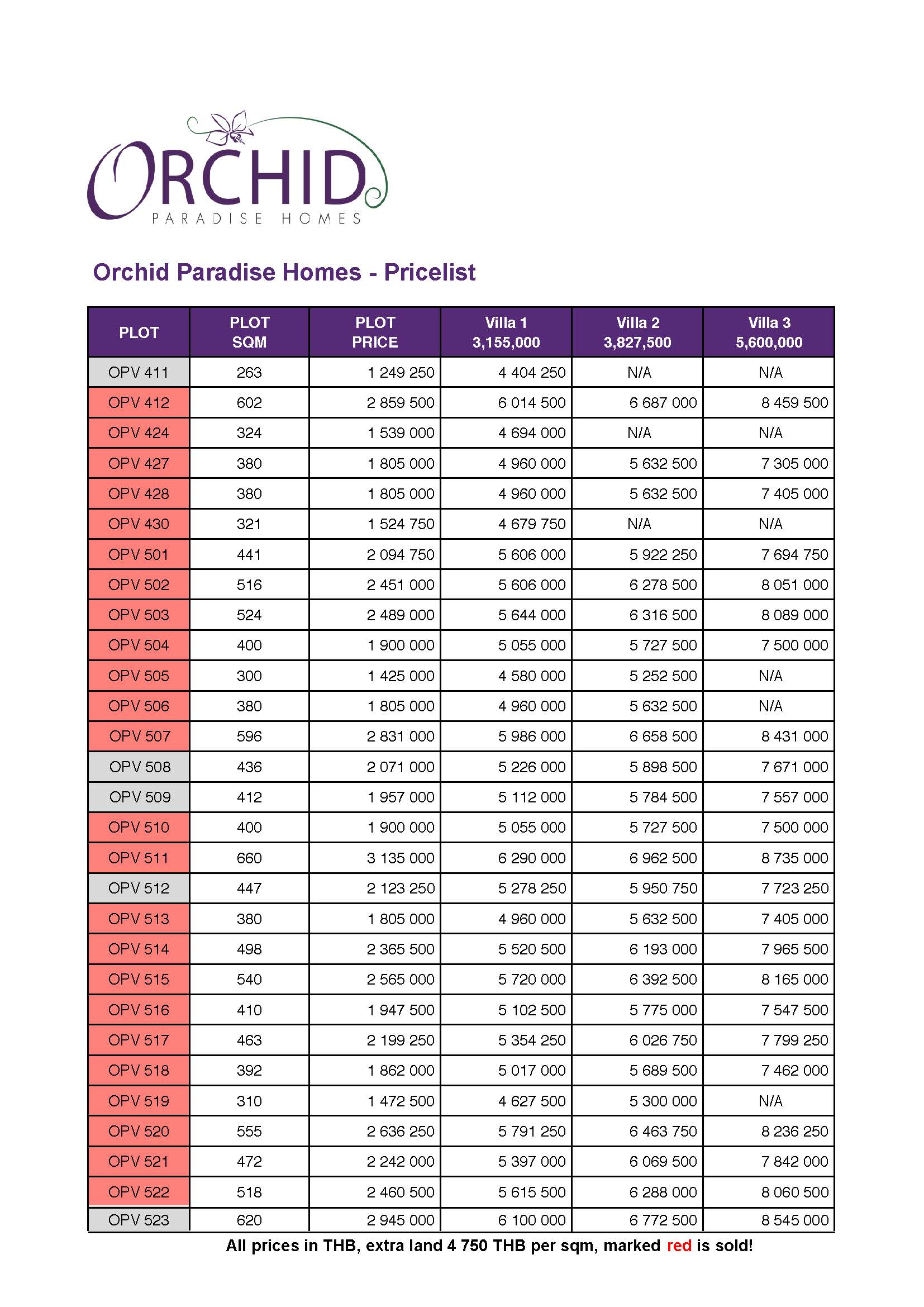Viewport: 924px width, 1307px height.
Task: Click the OPV 523 plot cell
Action: tap(139, 1220)
